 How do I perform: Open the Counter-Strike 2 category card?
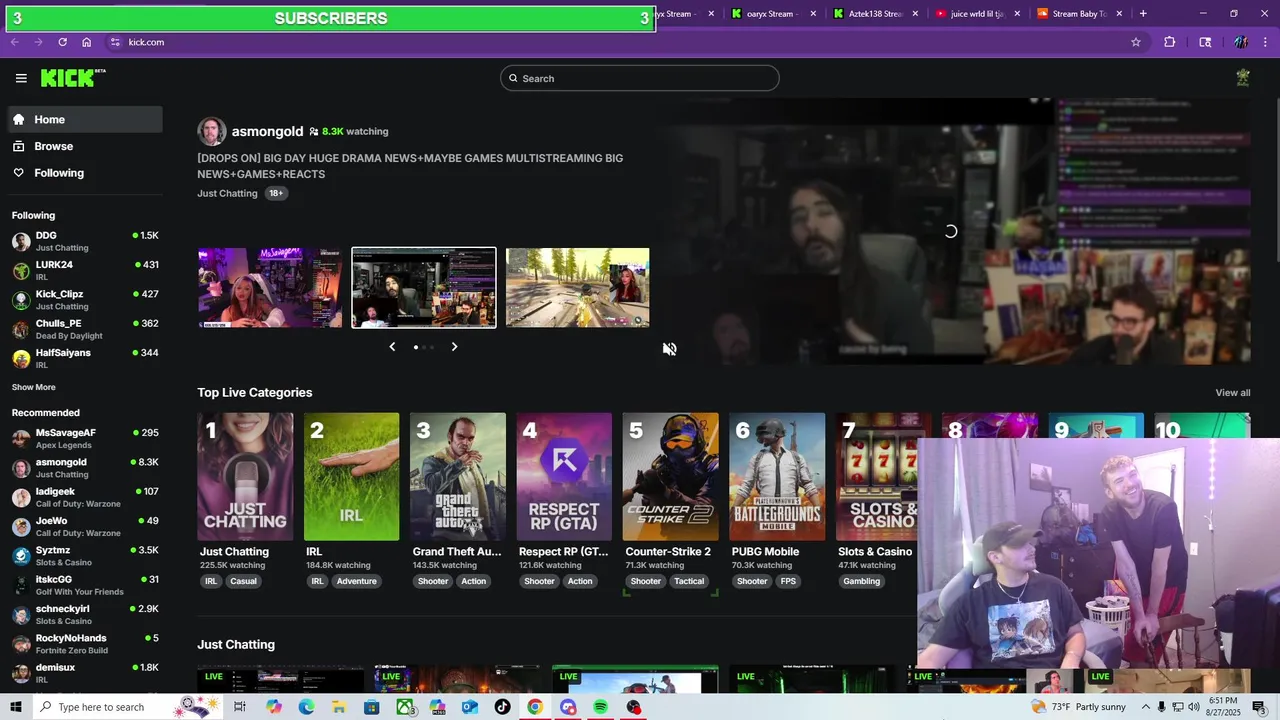[670, 477]
